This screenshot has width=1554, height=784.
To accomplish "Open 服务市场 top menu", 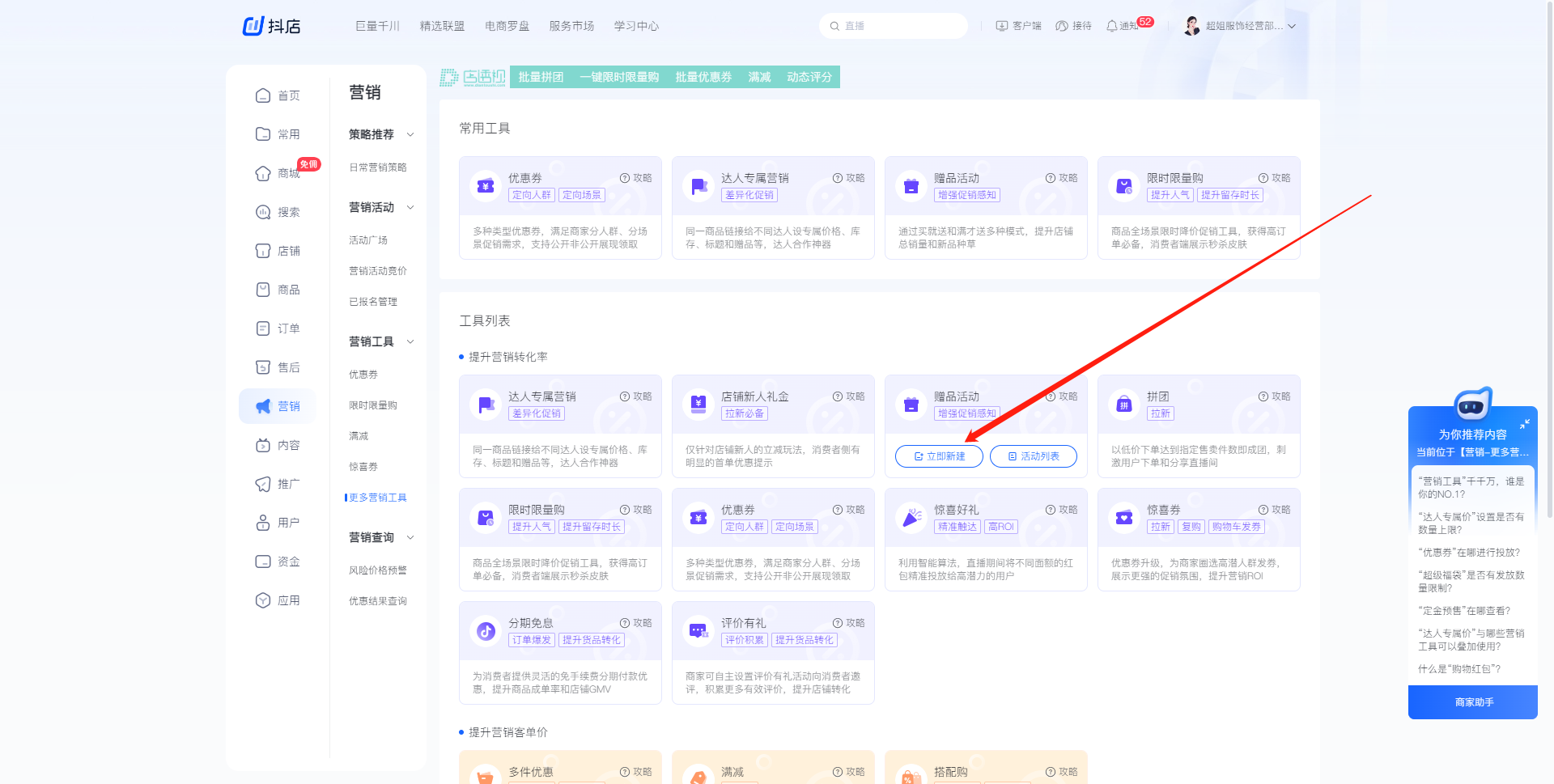I will [571, 26].
